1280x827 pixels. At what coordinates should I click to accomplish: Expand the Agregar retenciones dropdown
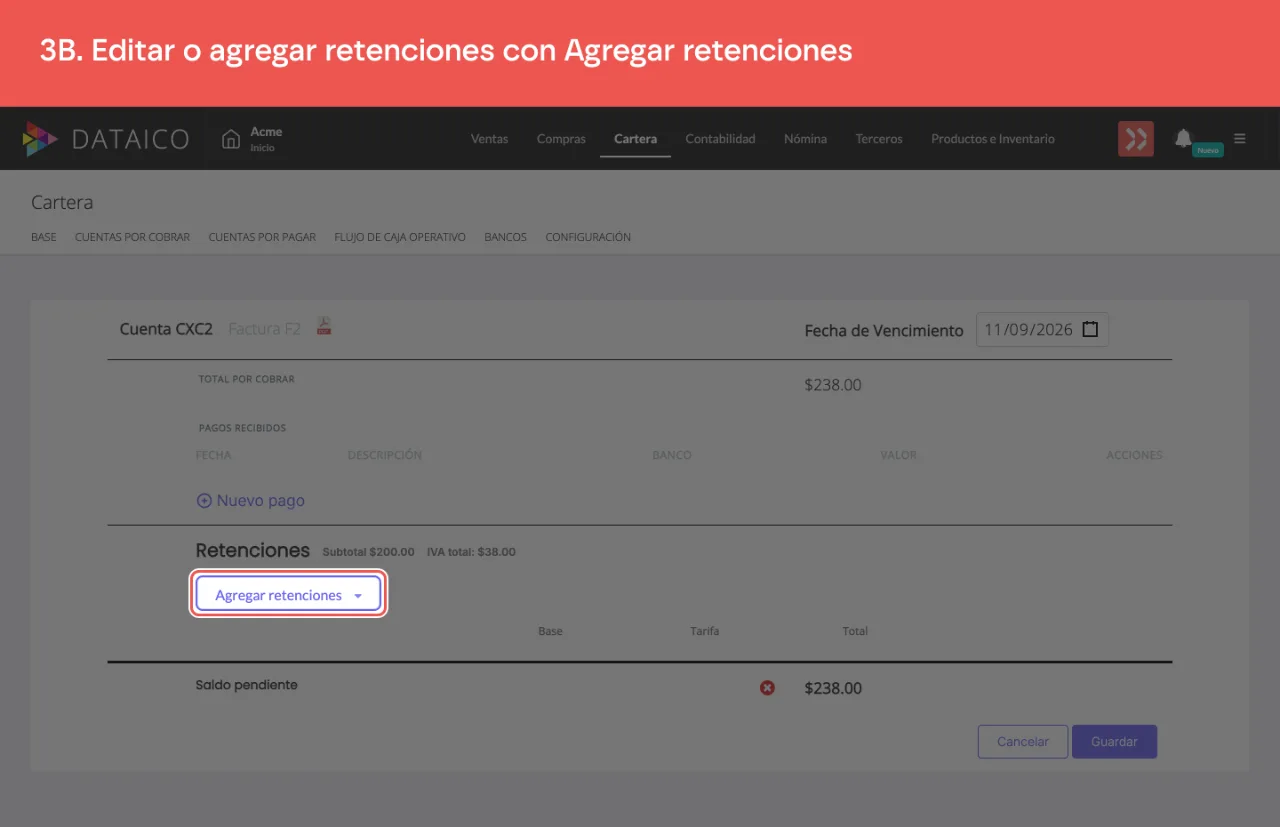click(288, 595)
